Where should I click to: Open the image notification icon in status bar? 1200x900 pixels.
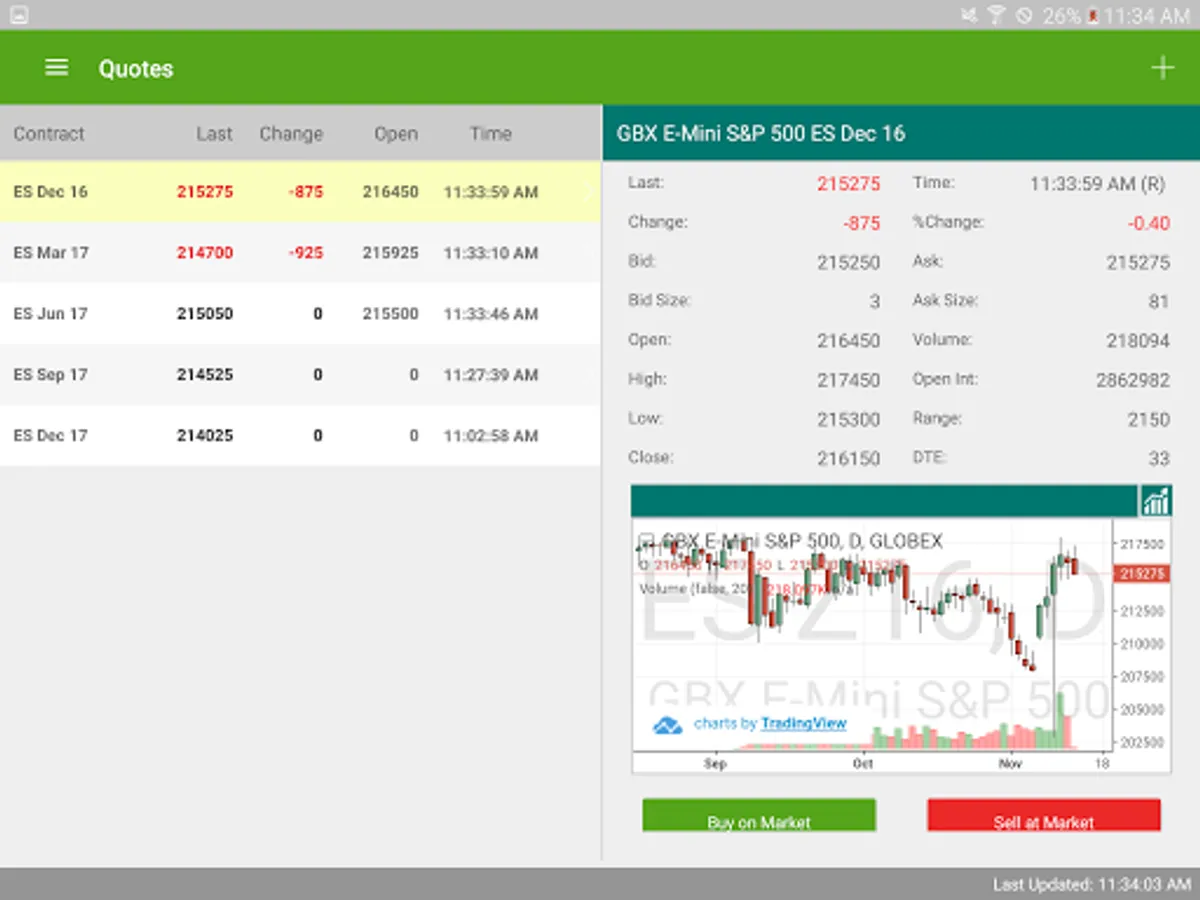click(x=17, y=15)
